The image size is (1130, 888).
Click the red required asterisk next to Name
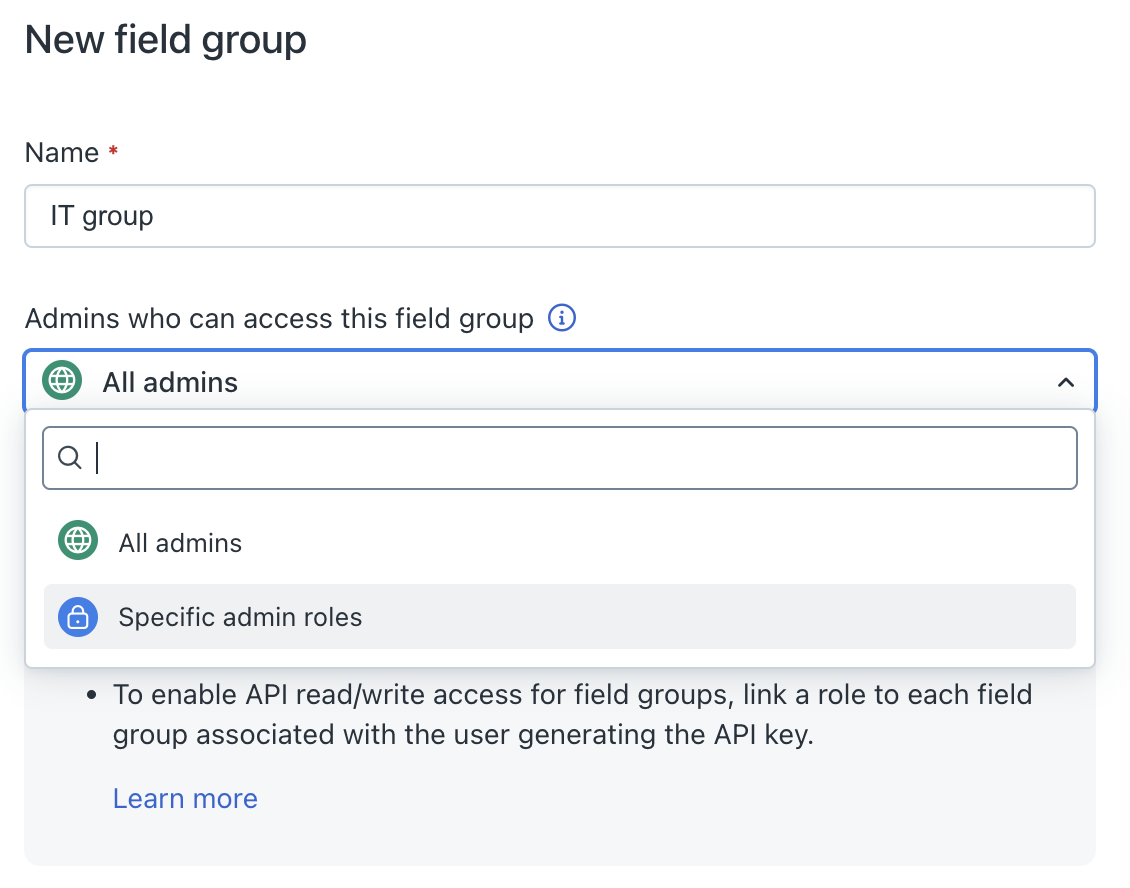(113, 152)
